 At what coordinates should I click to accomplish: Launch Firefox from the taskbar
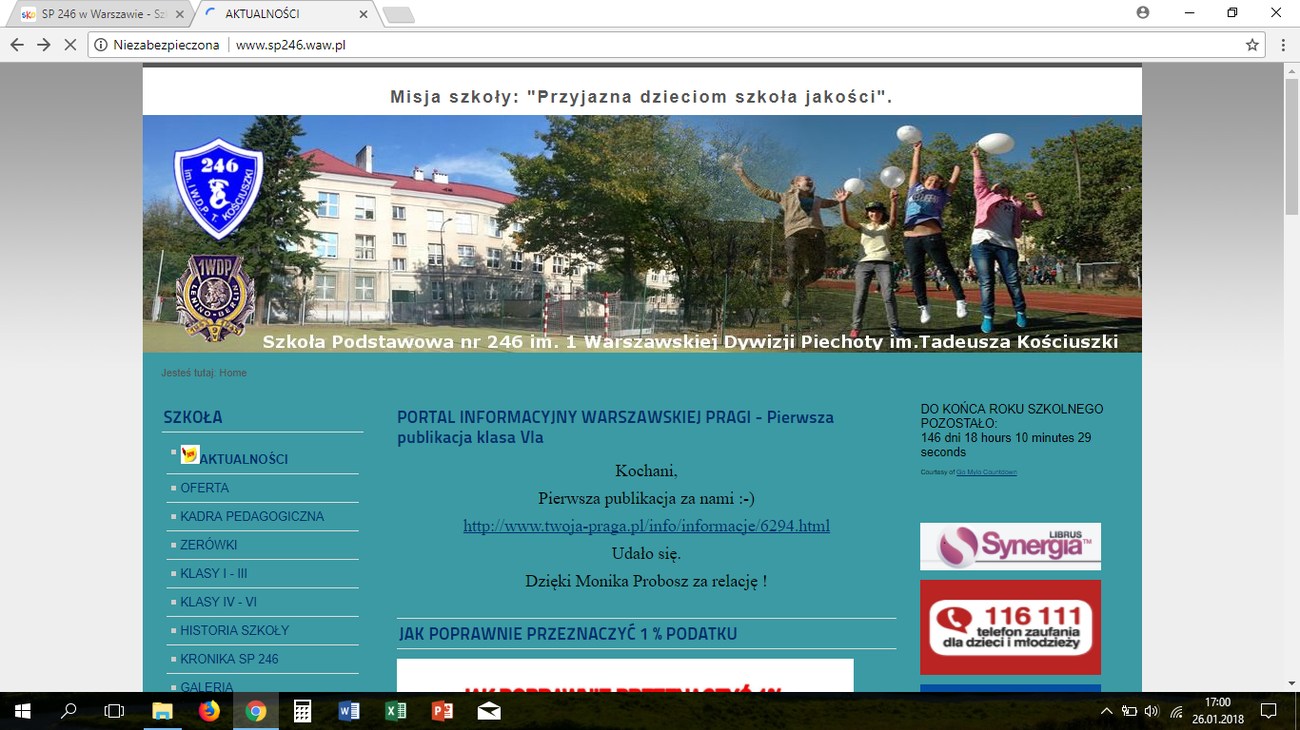click(209, 711)
